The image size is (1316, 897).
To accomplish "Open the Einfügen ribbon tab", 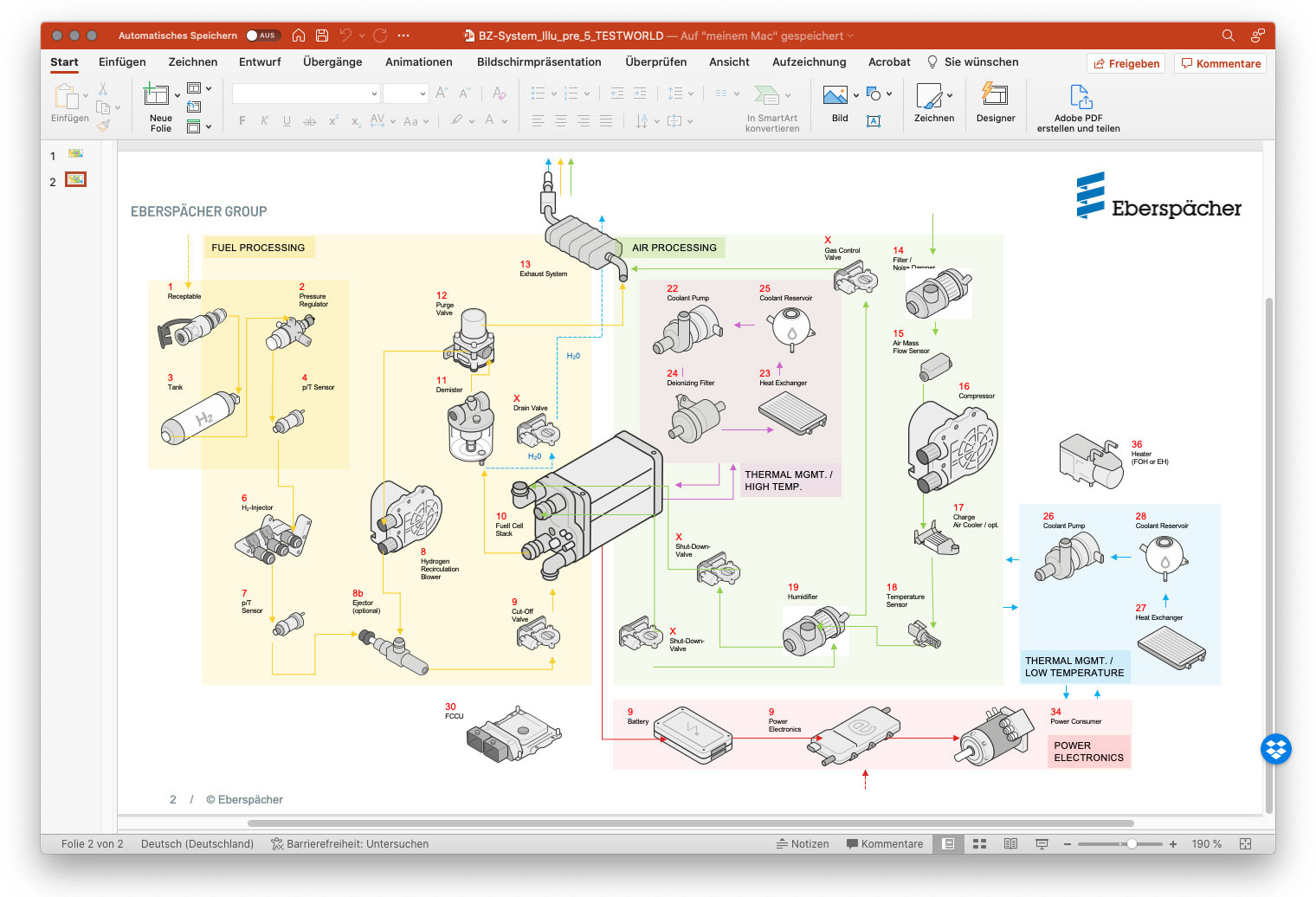I will 122,62.
